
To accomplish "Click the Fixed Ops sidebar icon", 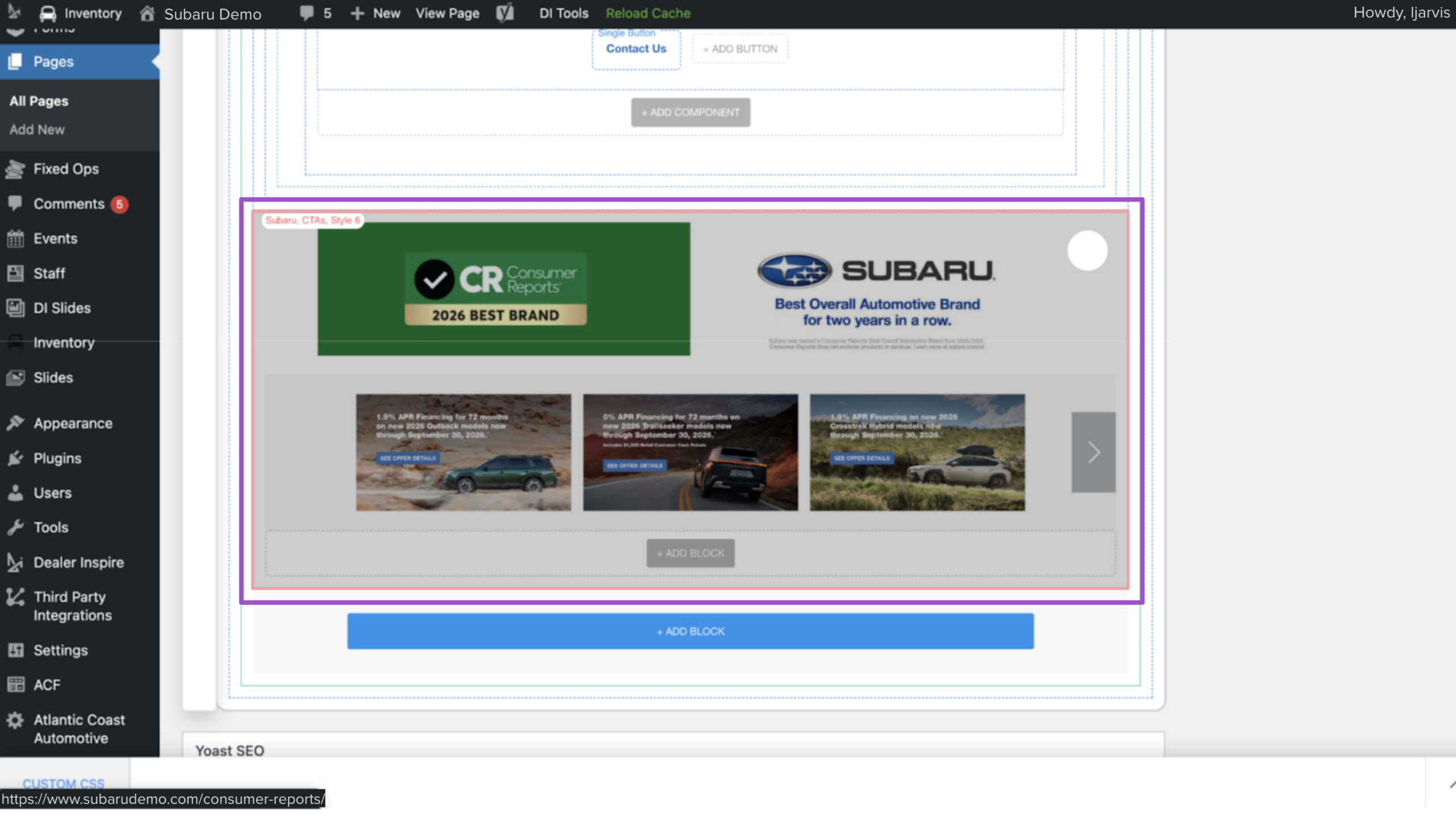I will point(15,169).
